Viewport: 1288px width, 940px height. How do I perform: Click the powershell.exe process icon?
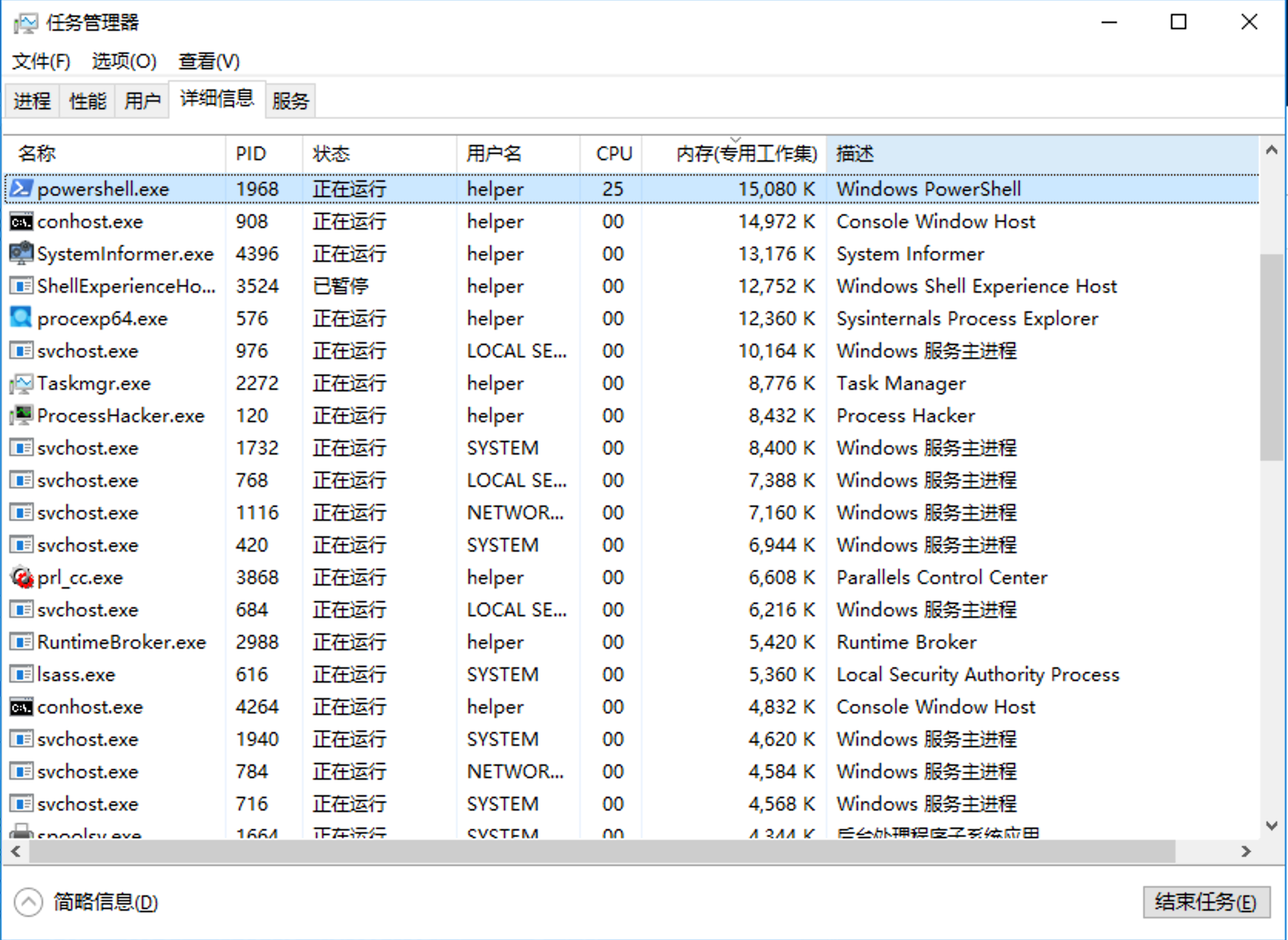(x=21, y=189)
